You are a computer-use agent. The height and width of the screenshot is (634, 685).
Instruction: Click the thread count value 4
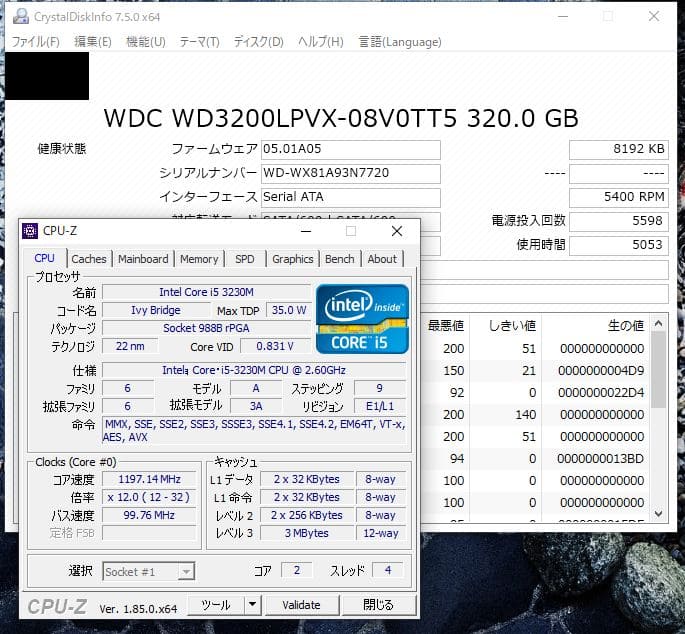(x=388, y=570)
